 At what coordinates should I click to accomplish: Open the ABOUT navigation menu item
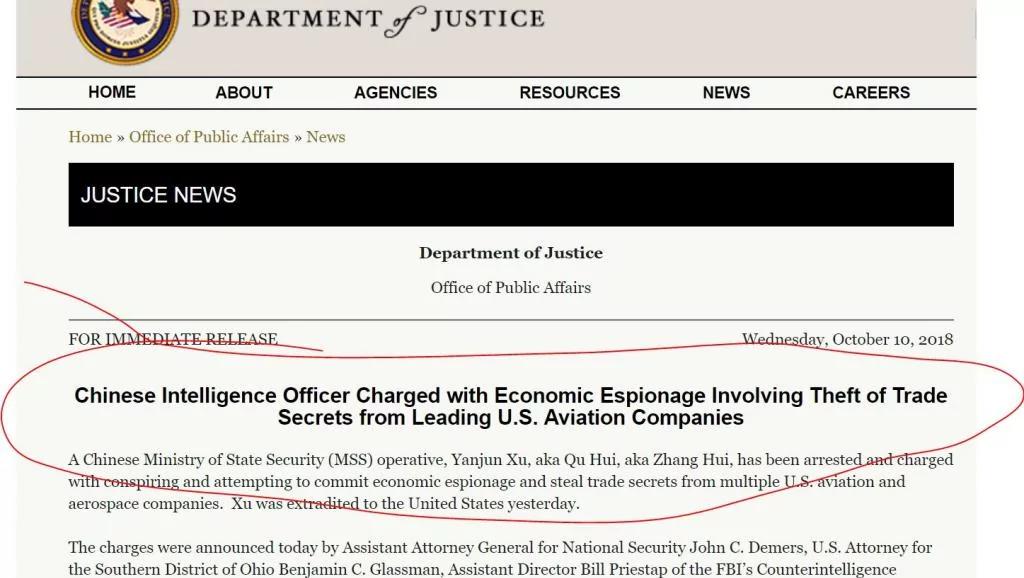244,93
